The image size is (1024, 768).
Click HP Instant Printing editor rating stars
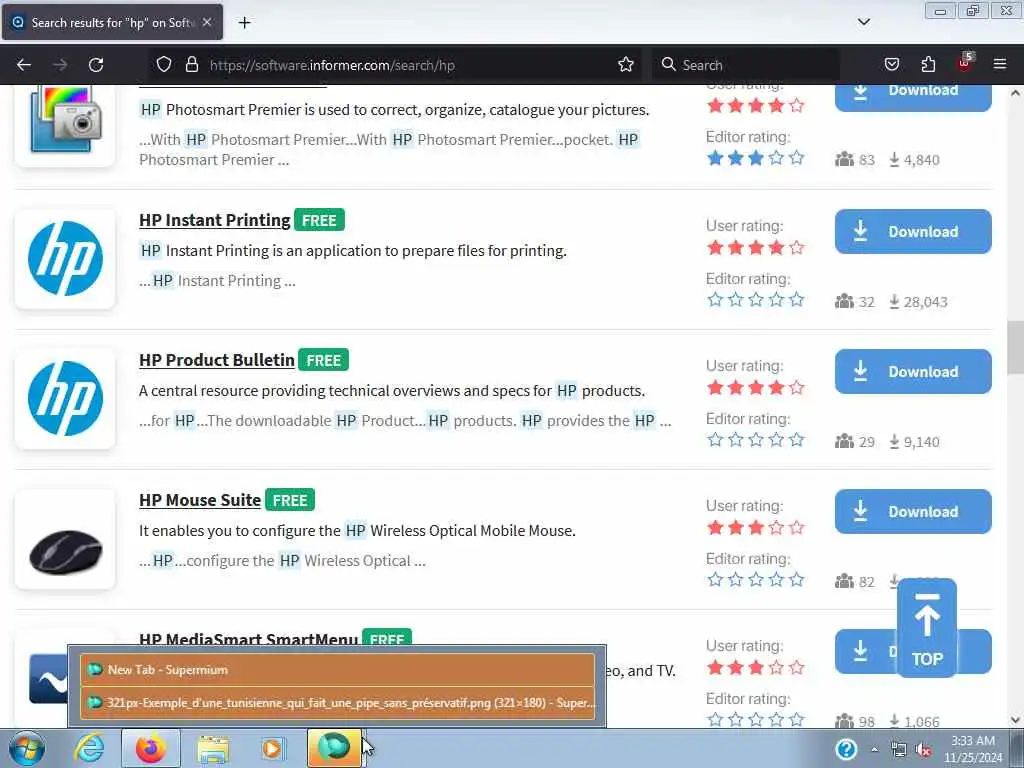(756, 300)
